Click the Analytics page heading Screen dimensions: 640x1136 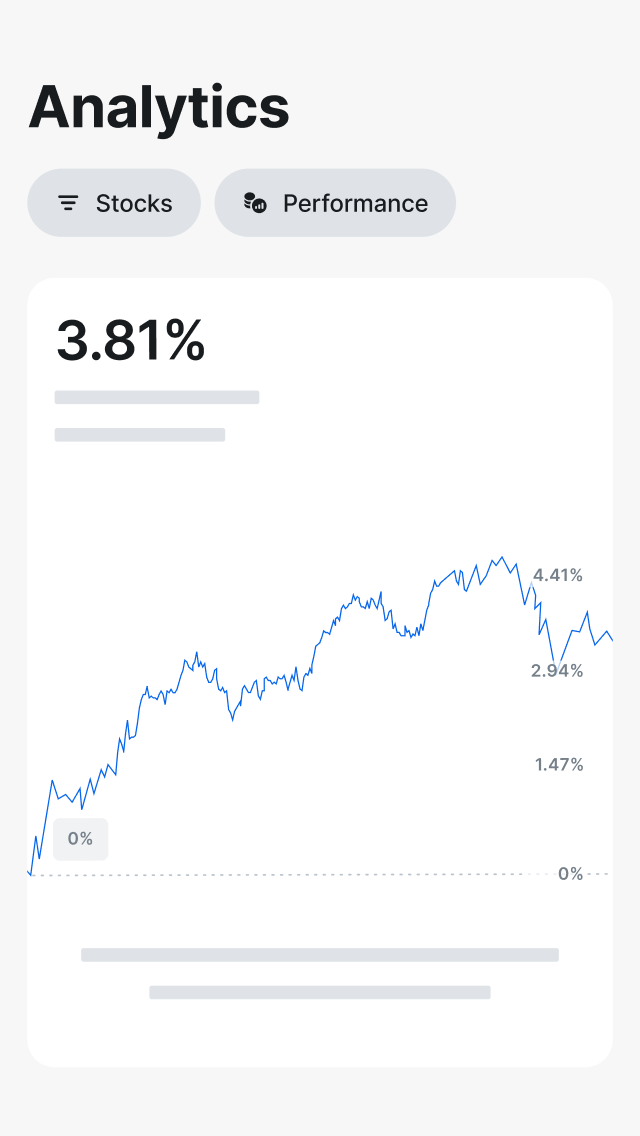pos(159,107)
